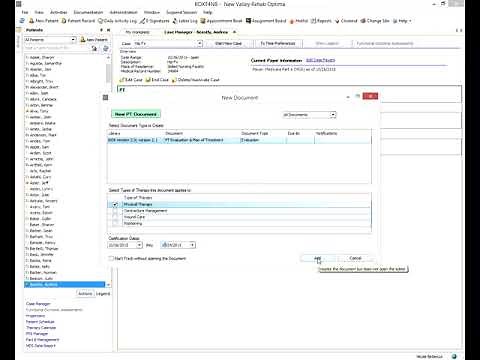Open Reports from the toolbar
The height and width of the screenshot is (360, 480).
pos(321,21)
